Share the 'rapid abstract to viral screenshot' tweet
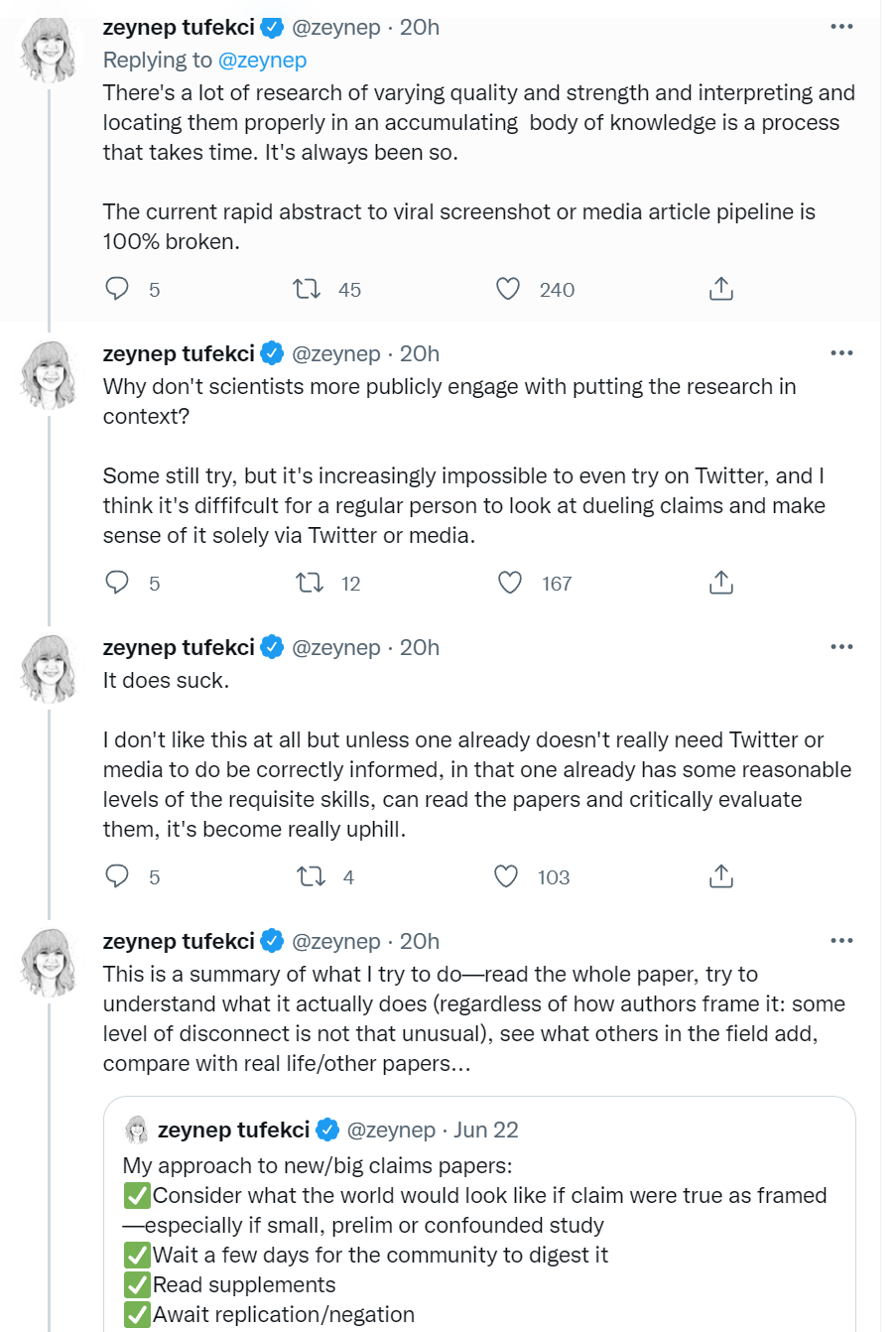Viewport: 896px width, 1332px height. [x=721, y=289]
